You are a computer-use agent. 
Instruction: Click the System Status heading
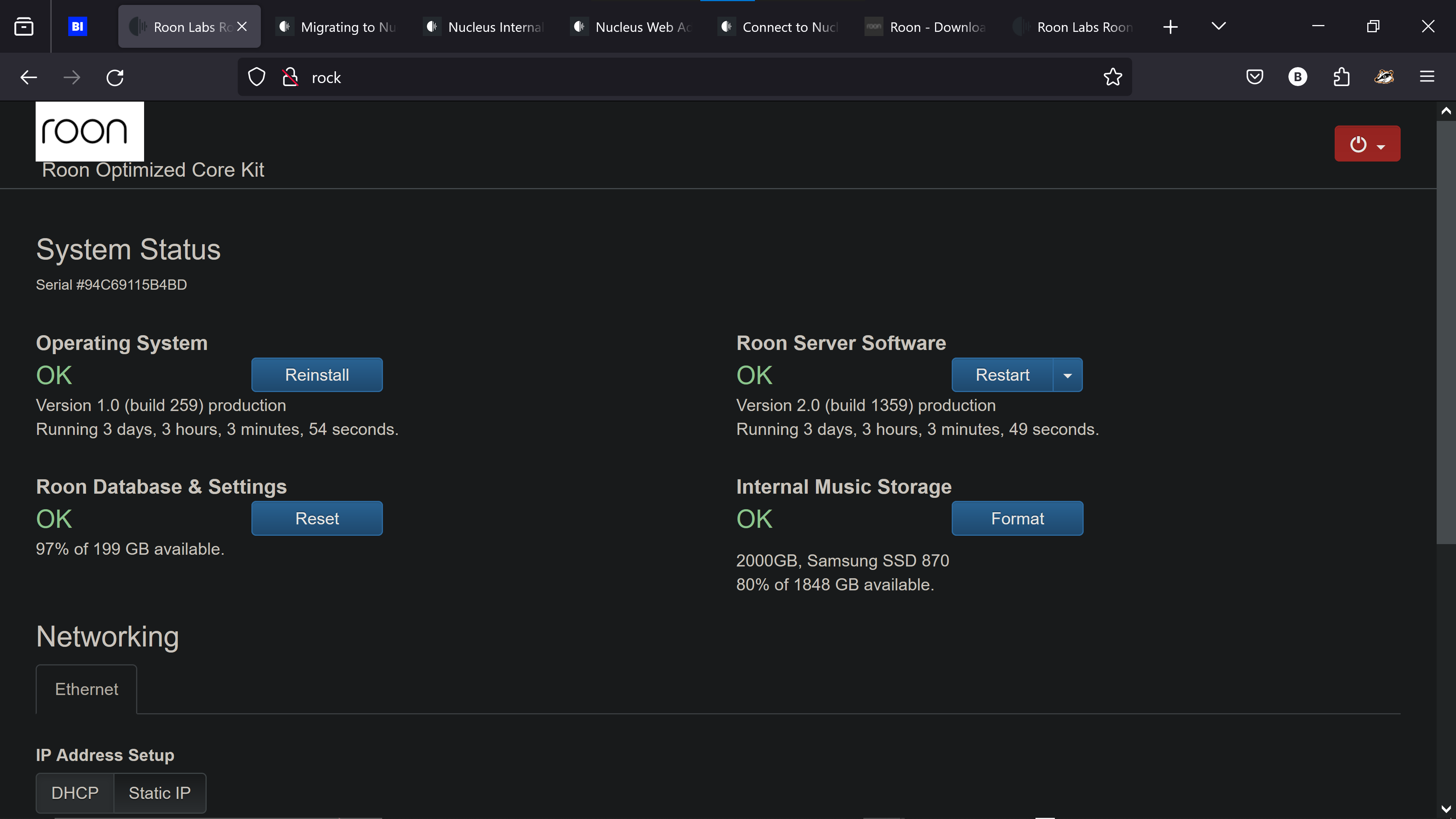128,249
